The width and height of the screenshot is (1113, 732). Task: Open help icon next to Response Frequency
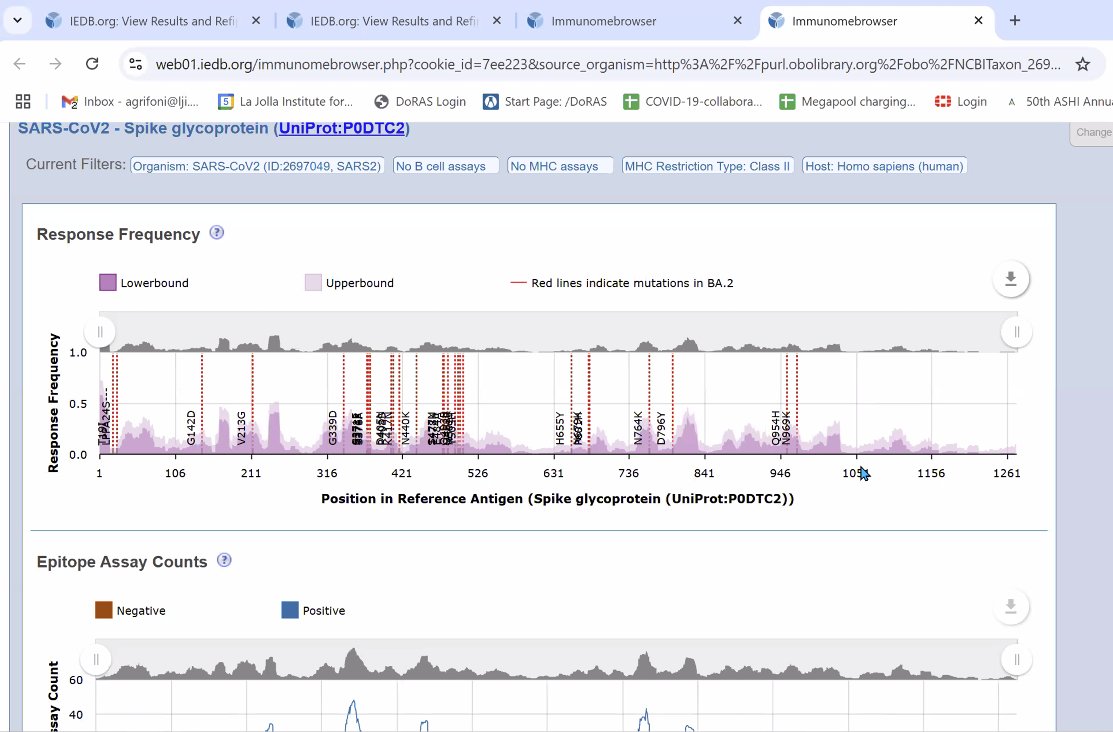217,233
